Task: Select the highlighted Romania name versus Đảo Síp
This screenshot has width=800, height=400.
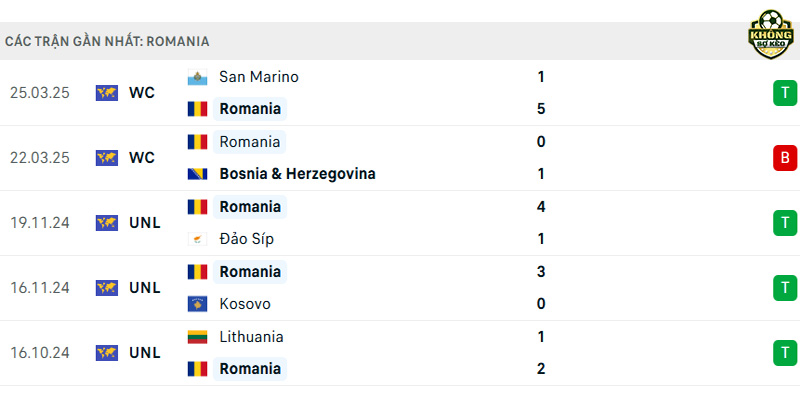Action: coord(250,207)
